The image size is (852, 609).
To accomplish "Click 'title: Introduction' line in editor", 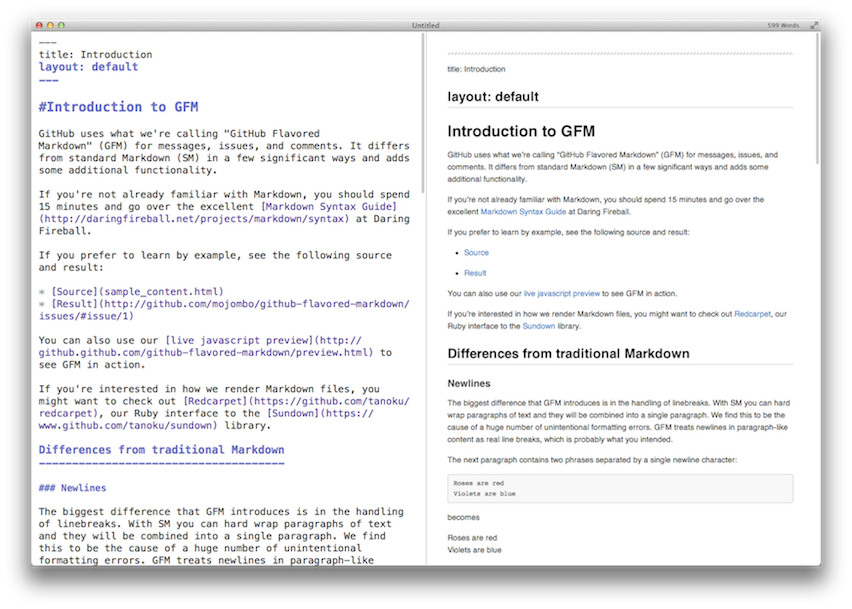I will pyautogui.click(x=95, y=54).
